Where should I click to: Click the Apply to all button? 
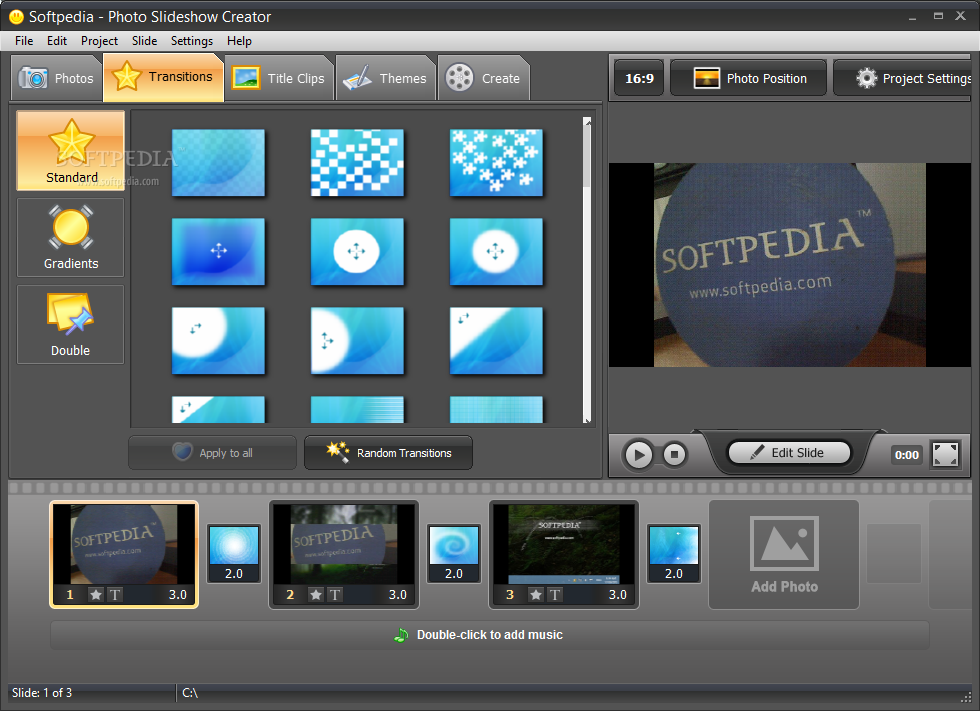[x=212, y=452]
